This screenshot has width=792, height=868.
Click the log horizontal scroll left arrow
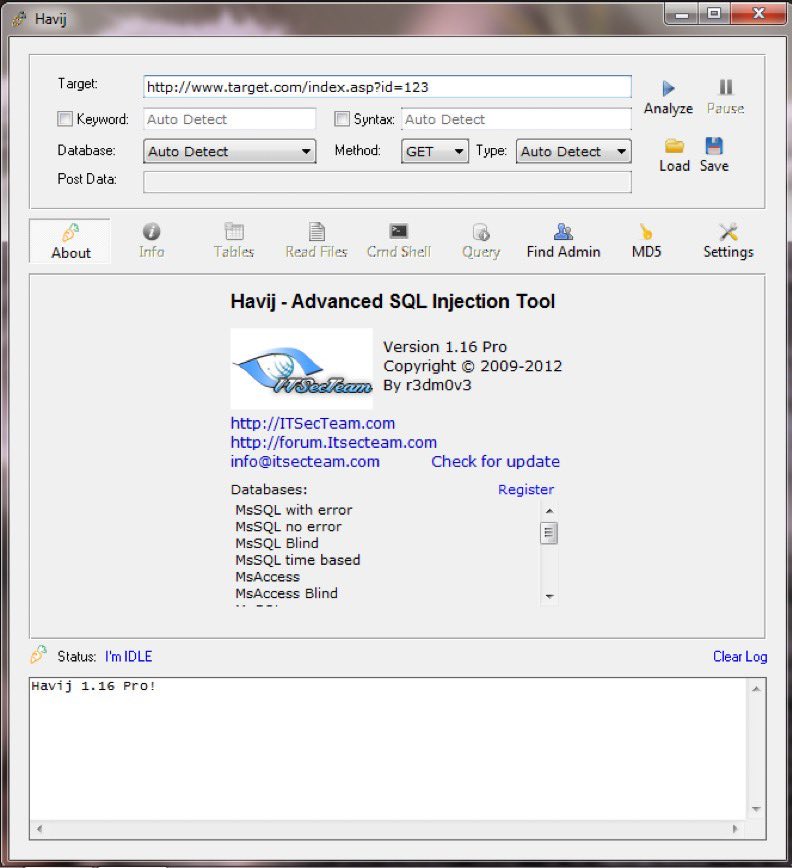39,829
